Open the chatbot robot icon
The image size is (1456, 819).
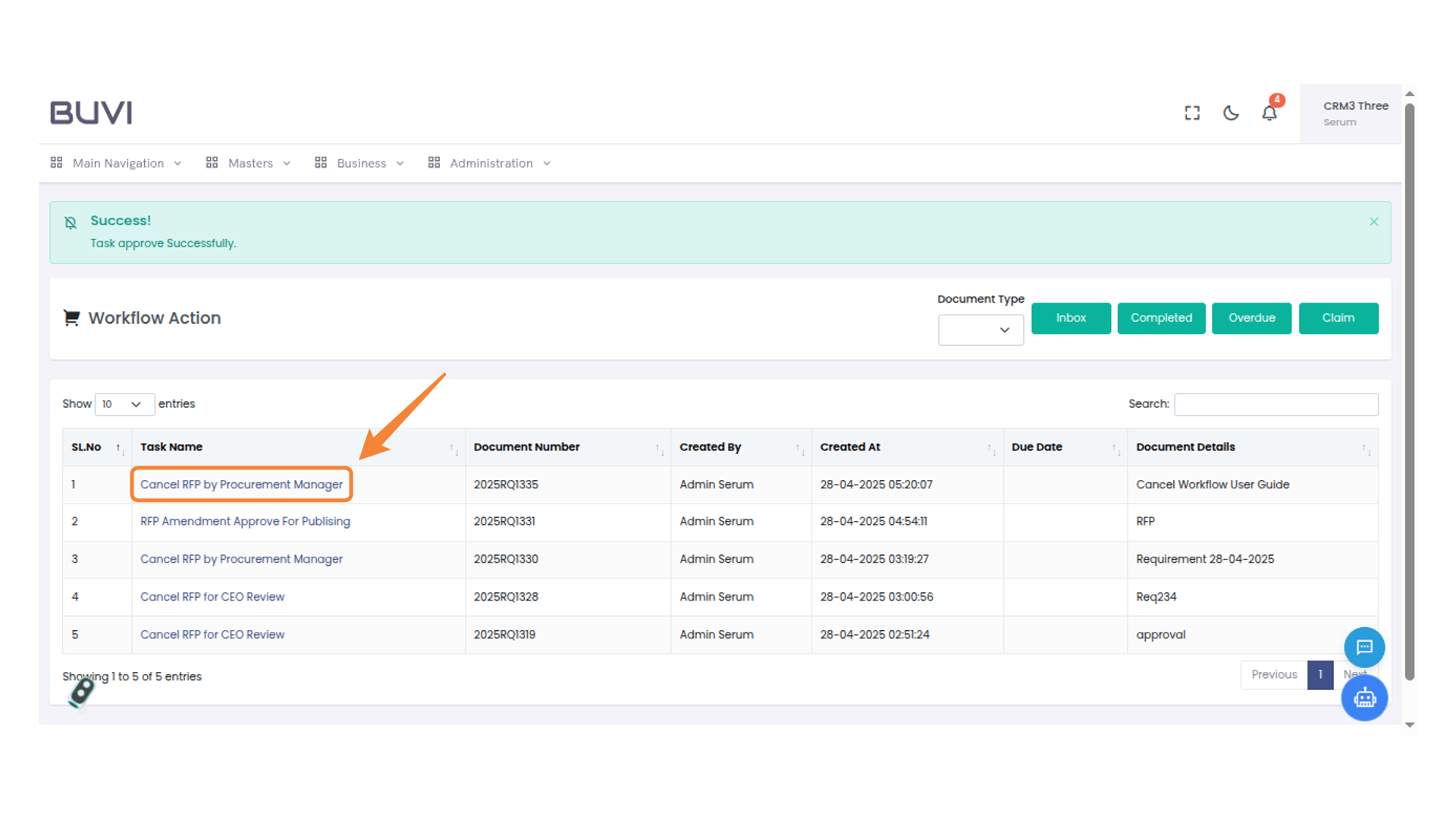point(1364,698)
